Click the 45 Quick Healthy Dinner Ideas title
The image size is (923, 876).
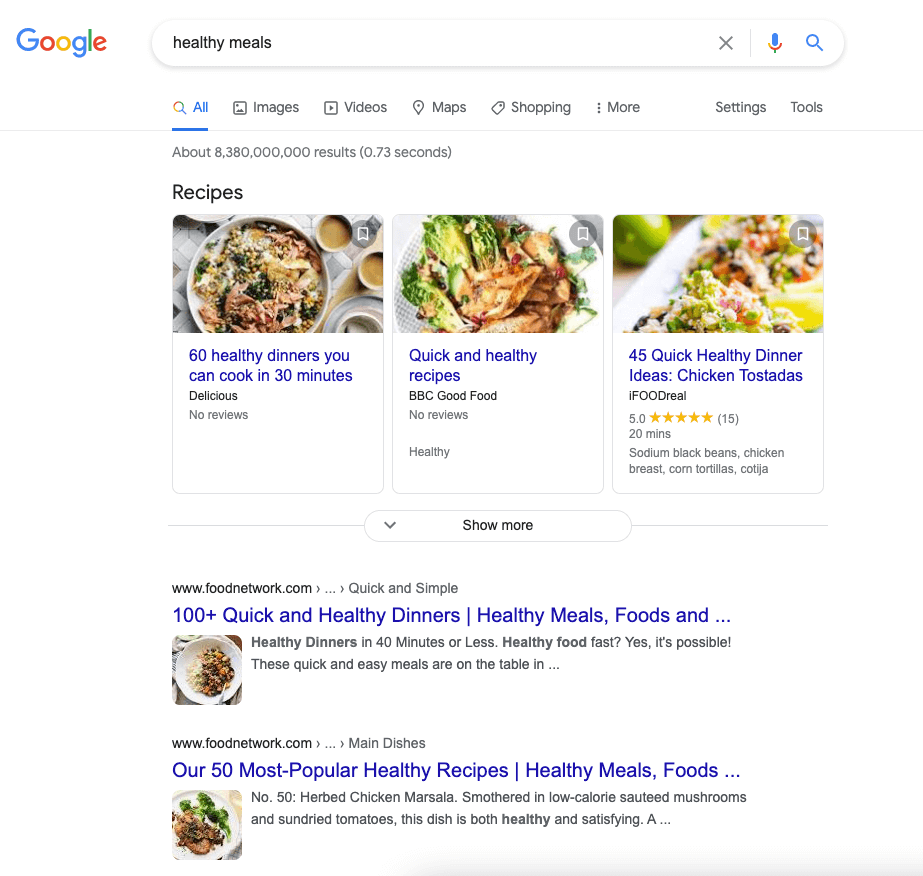pyautogui.click(x=715, y=366)
